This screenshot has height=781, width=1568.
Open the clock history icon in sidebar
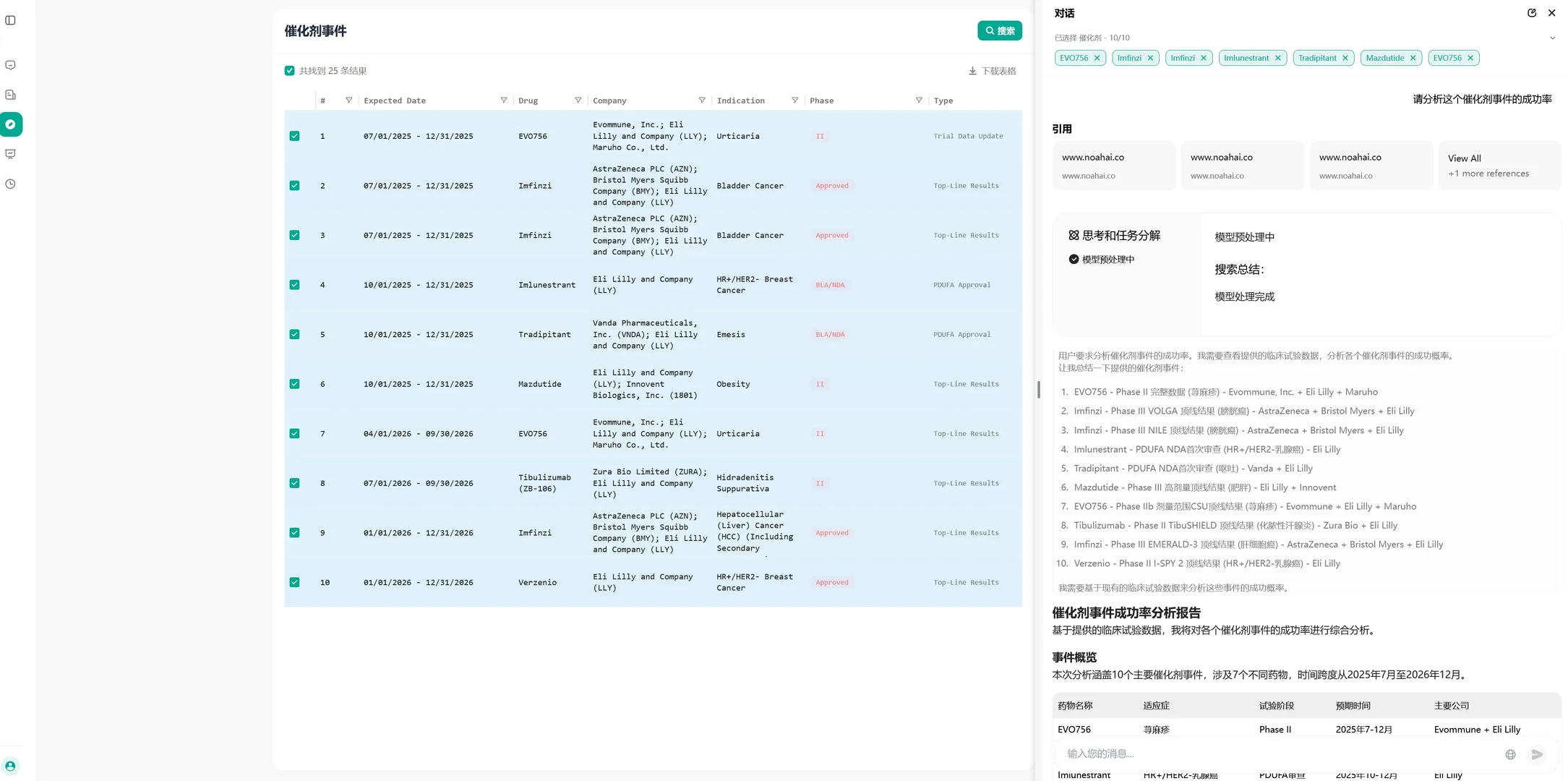click(10, 184)
